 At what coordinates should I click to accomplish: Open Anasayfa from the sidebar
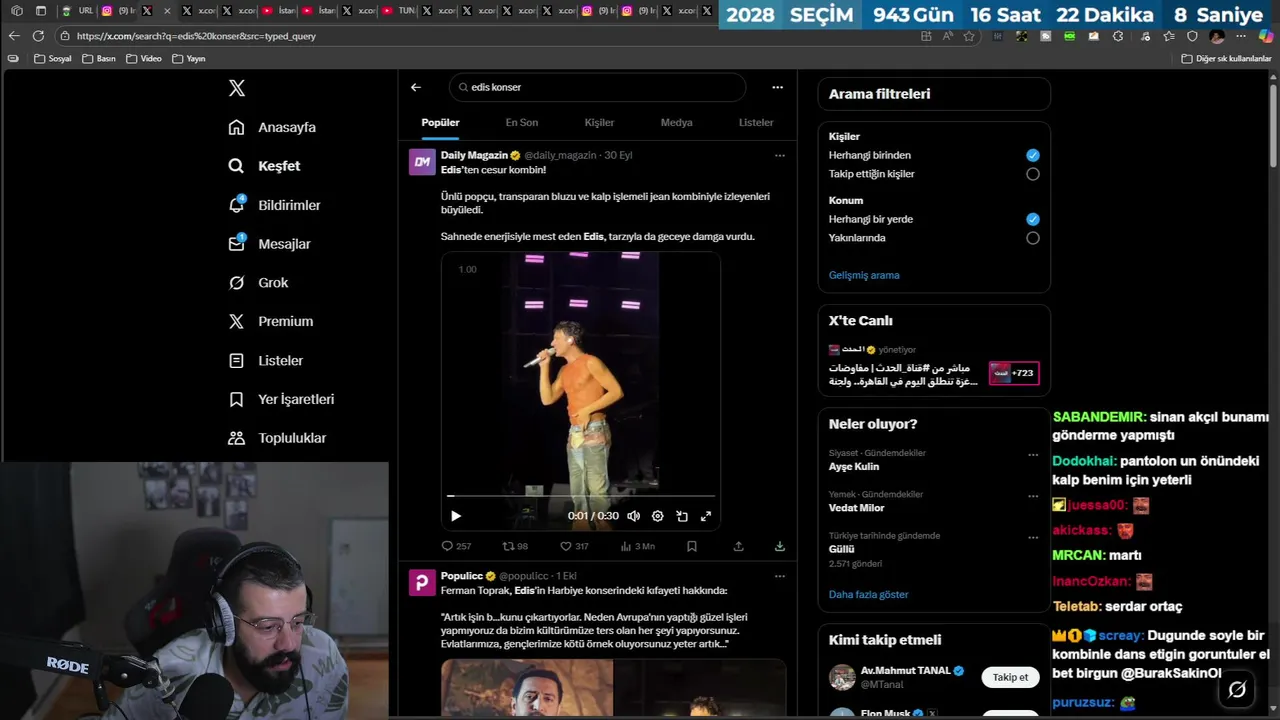[272, 127]
